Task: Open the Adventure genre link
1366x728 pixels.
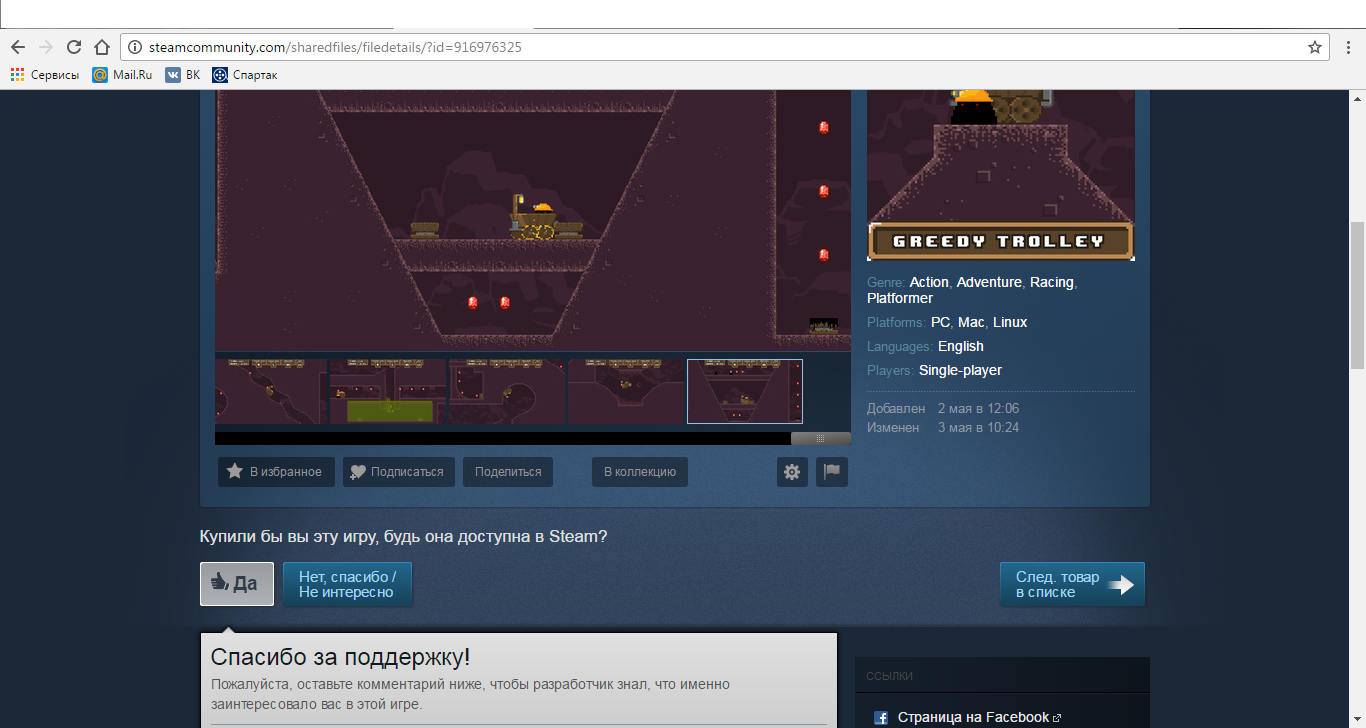Action: [989, 282]
